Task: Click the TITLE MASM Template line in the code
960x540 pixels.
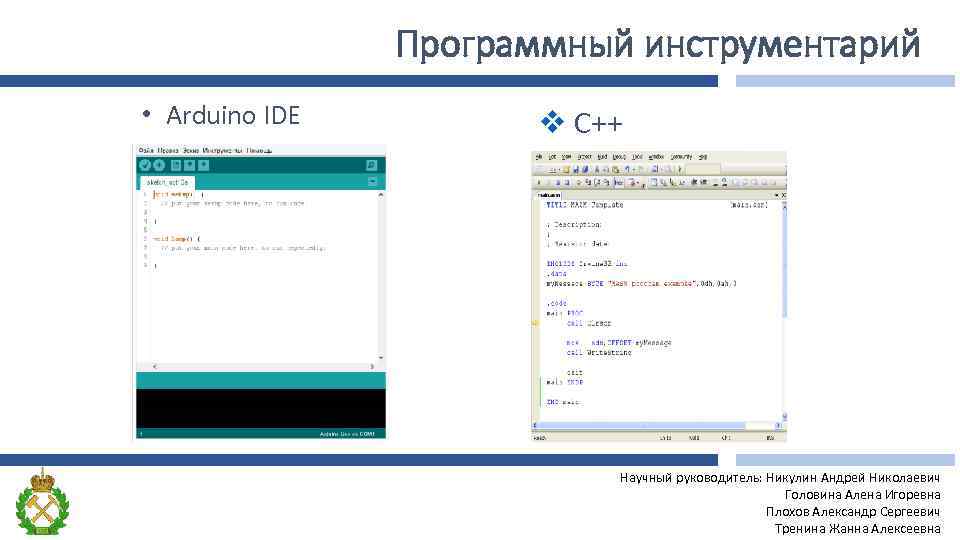Action: click(x=585, y=205)
